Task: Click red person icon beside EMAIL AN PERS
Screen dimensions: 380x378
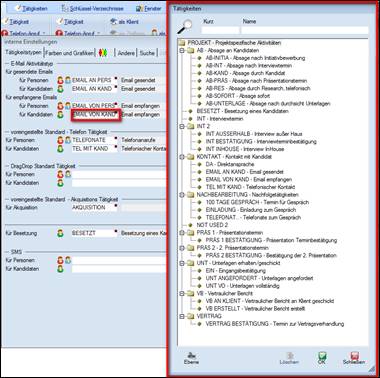Action: coord(60,80)
